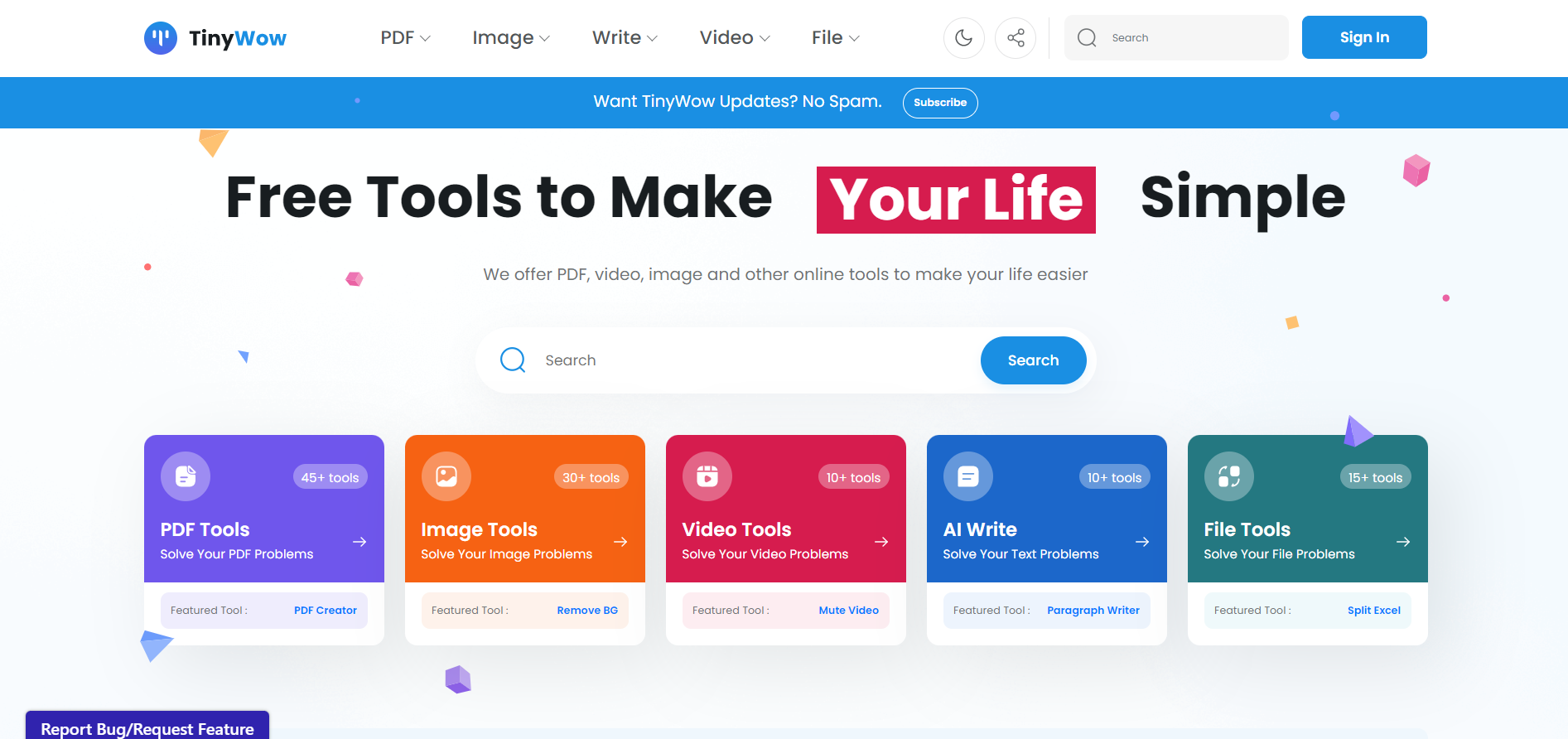Screen dimensions: 1568x739
Task: Click the Subscribe button in banner
Action: [940, 103]
